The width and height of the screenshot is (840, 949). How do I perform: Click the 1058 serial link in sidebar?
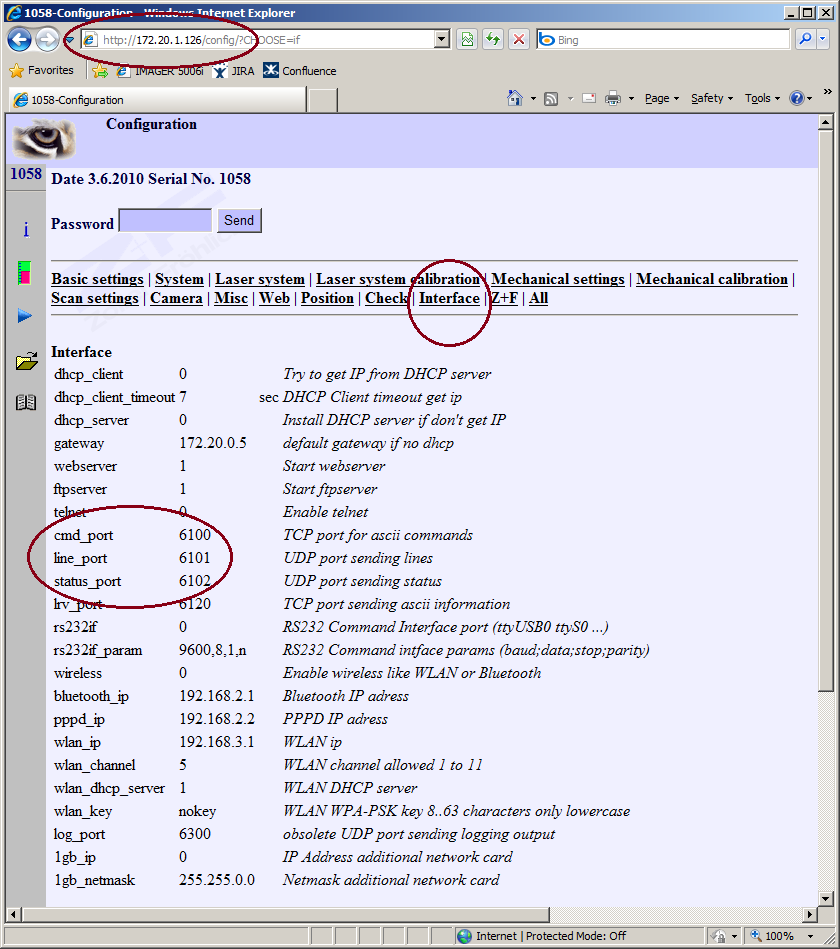(26, 174)
